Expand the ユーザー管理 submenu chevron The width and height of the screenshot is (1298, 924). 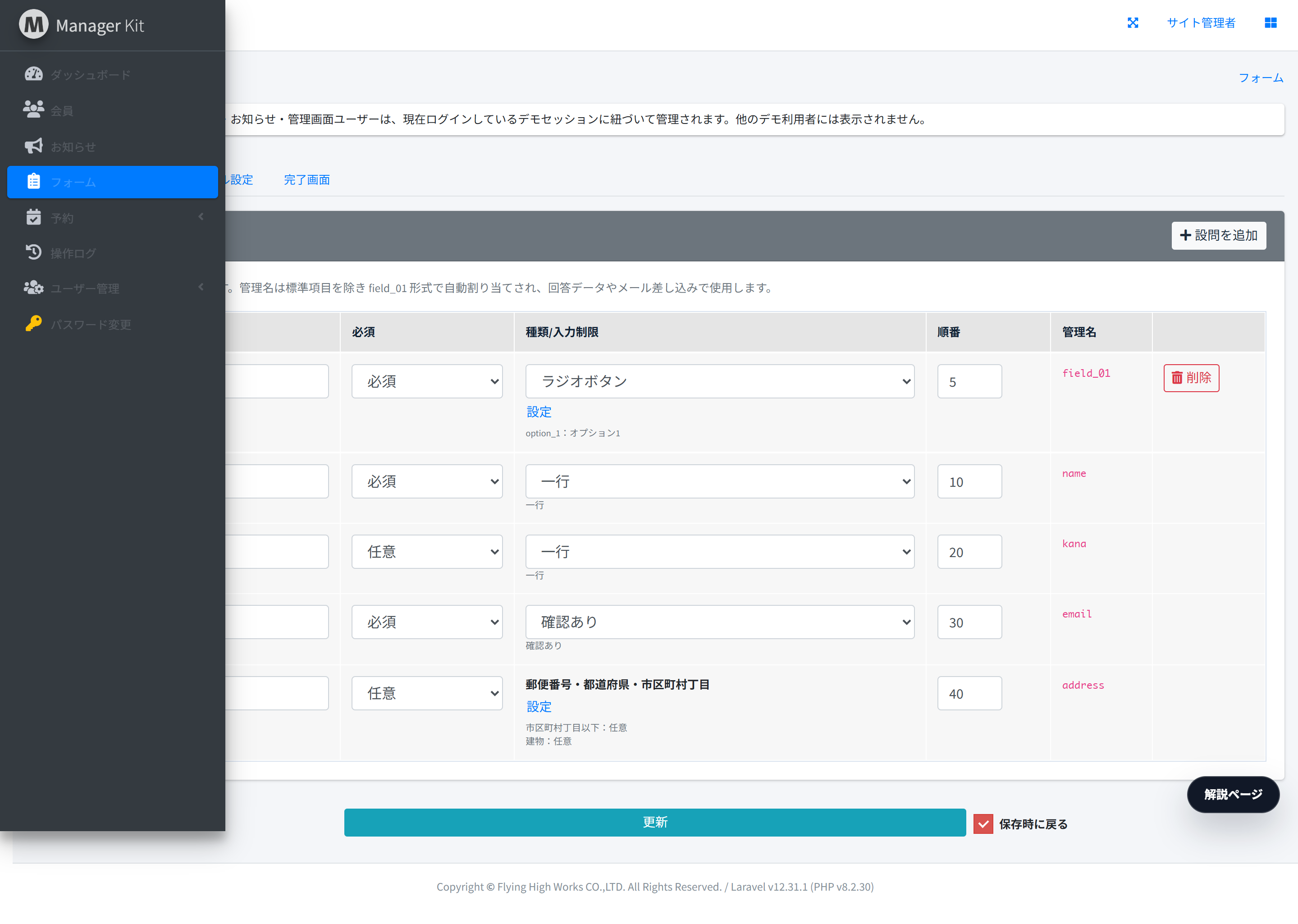pos(201,287)
